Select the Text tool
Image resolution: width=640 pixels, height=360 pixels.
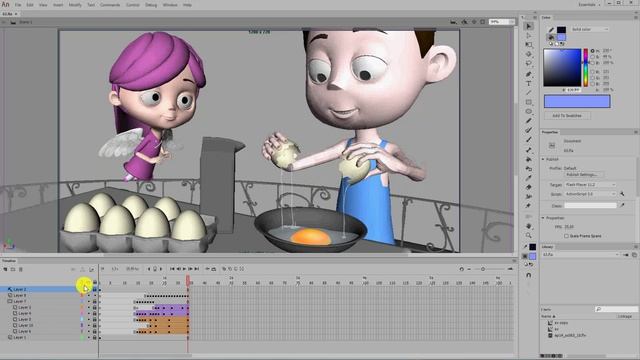coord(529,83)
